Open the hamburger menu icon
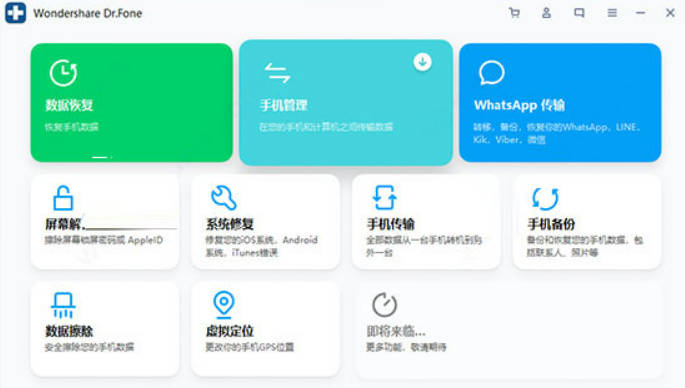Image resolution: width=685 pixels, height=388 pixels. [612, 13]
